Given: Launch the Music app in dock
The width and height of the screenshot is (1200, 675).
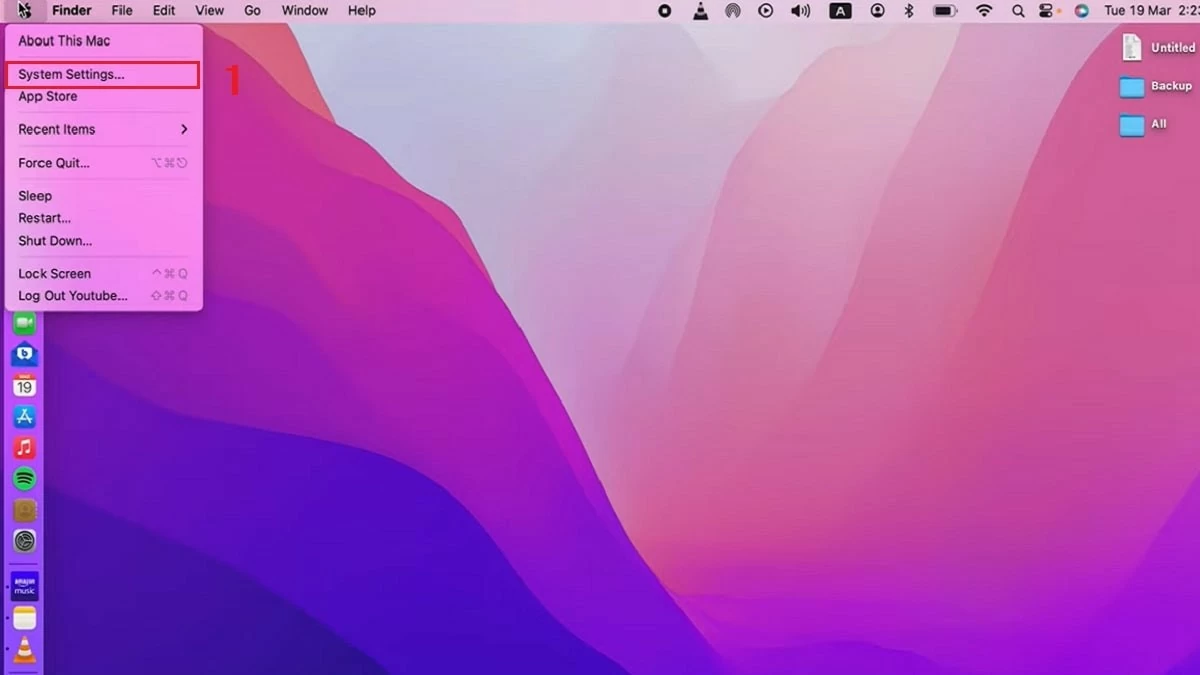Looking at the screenshot, I should 24,448.
